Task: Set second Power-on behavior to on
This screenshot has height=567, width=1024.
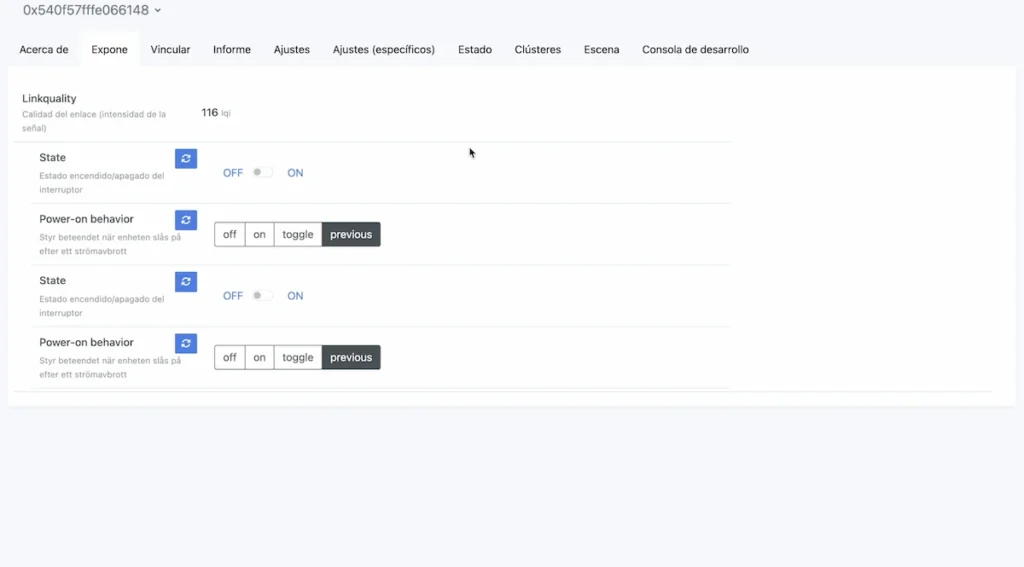Action: click(x=260, y=358)
